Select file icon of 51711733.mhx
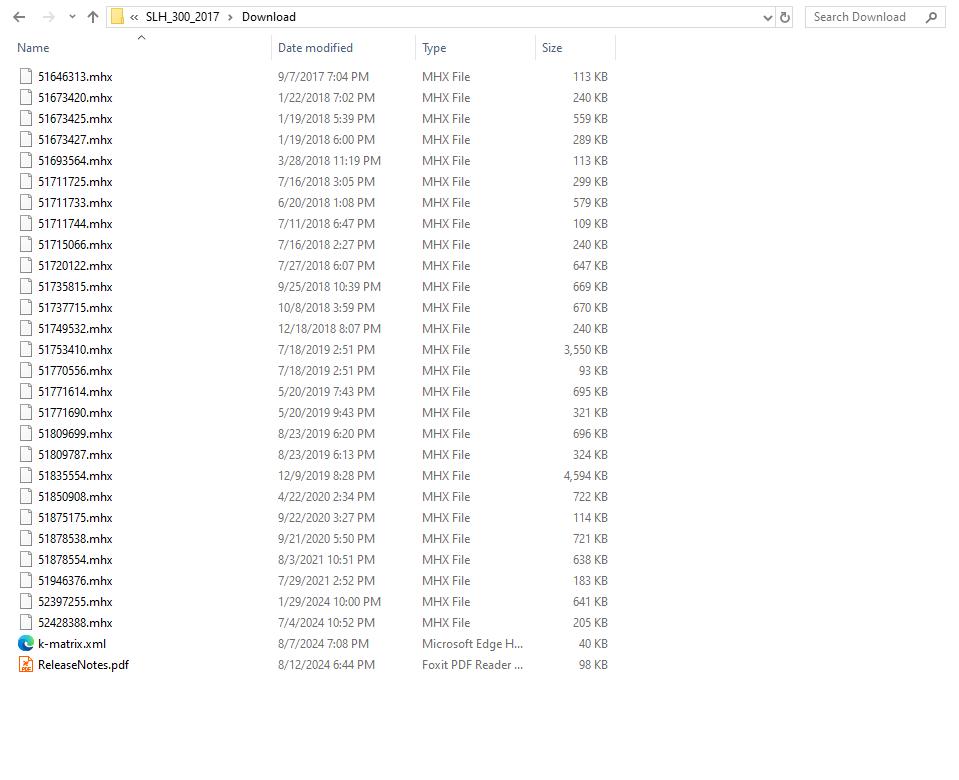Image resolution: width=959 pixels, height=780 pixels. [26, 202]
